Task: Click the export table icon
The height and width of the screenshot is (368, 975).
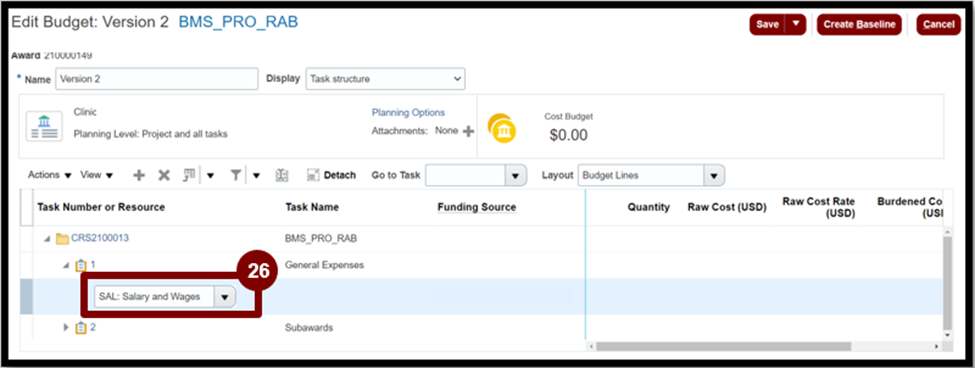Action: 188,175
